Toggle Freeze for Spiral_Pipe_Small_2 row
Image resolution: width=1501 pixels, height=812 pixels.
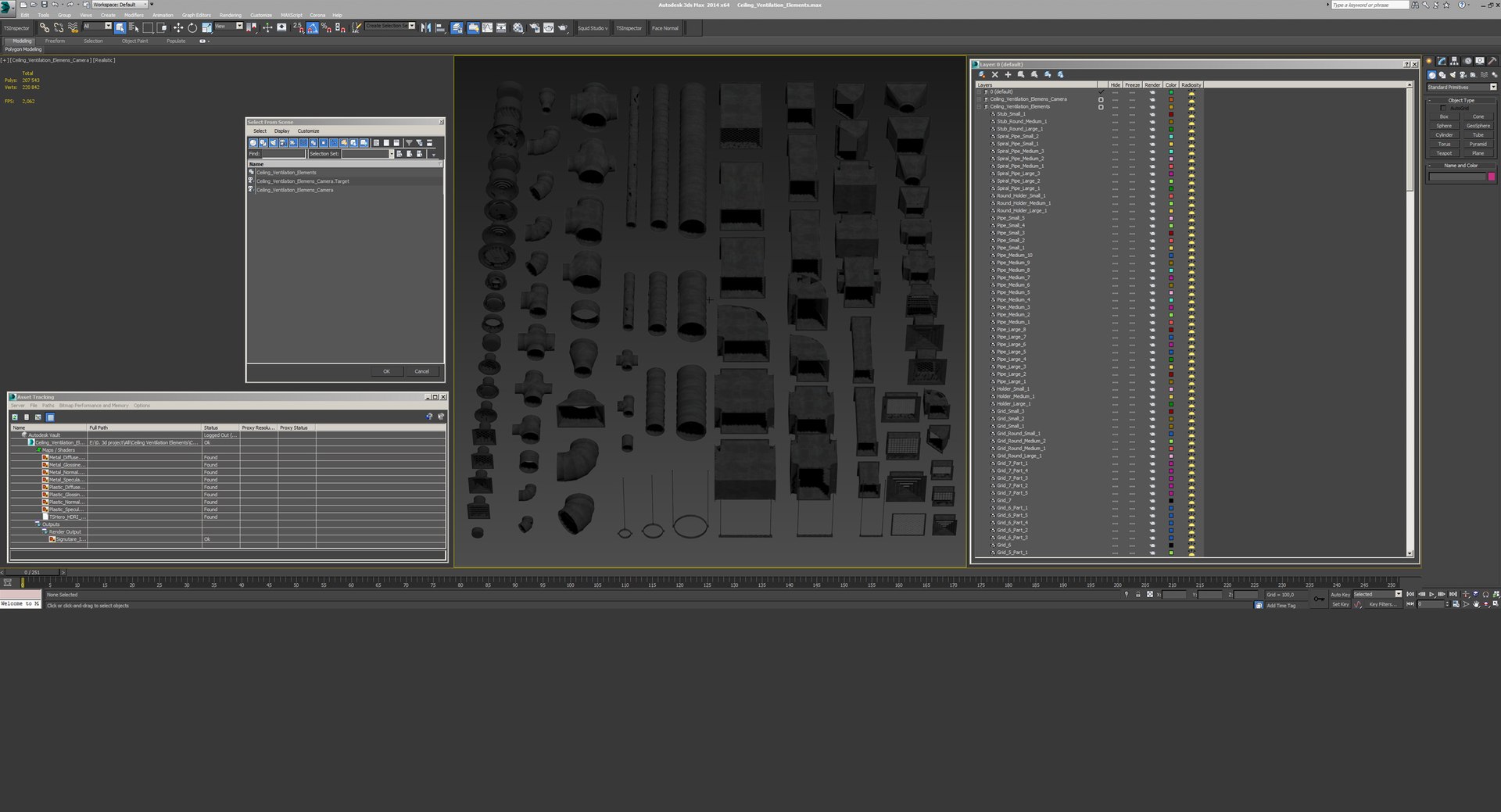(x=1132, y=137)
